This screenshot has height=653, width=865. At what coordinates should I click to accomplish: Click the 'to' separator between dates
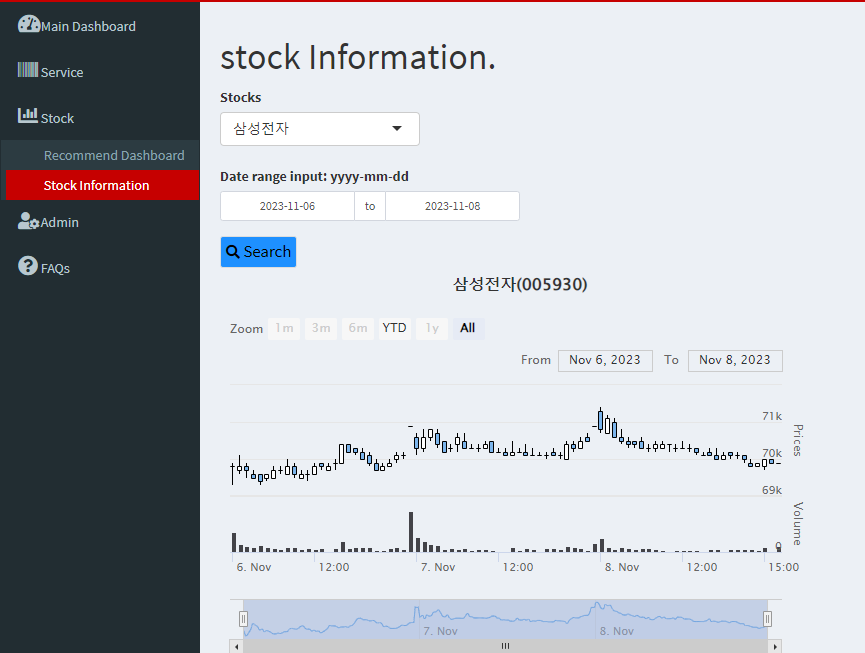point(370,206)
